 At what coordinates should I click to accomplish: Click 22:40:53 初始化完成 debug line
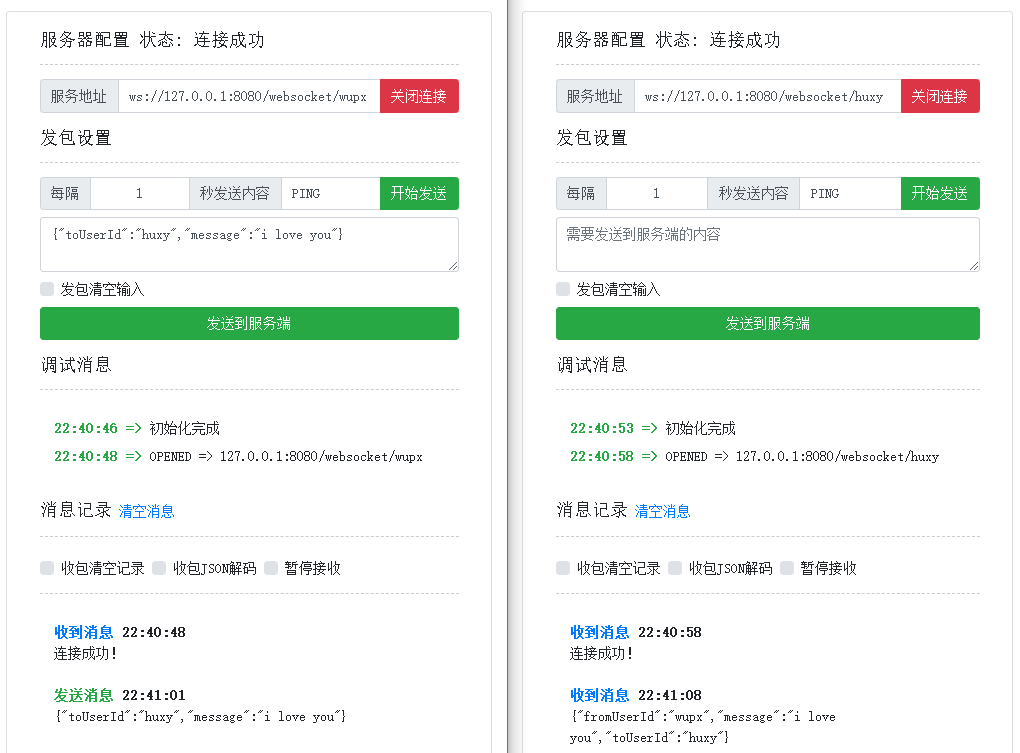652,429
